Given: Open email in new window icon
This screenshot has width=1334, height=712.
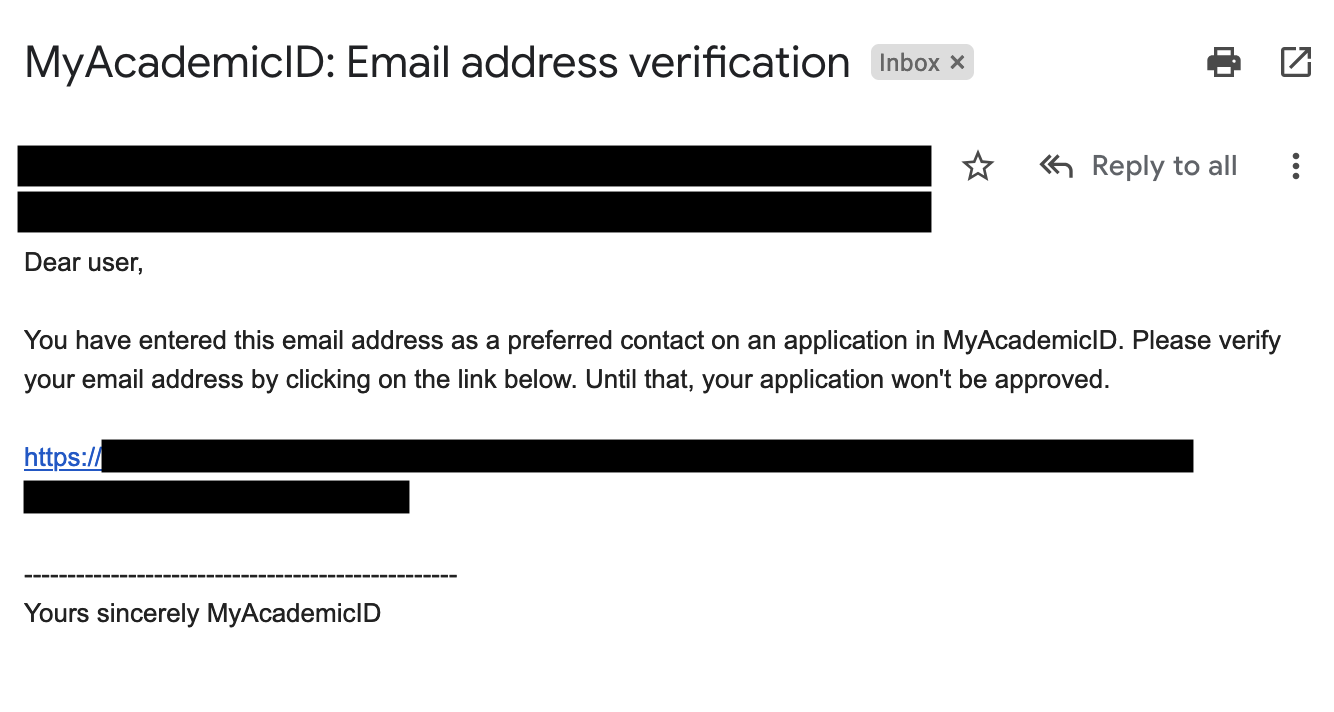Looking at the screenshot, I should click(1296, 63).
